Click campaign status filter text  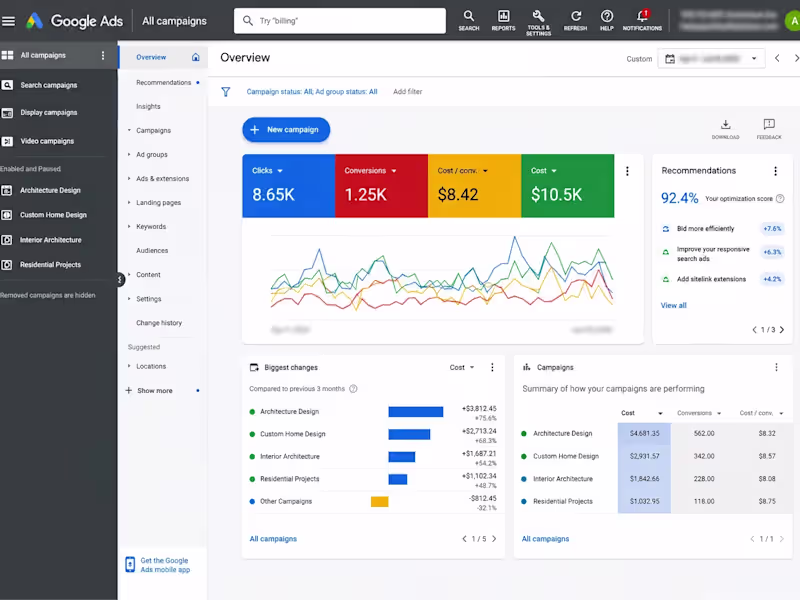(312, 92)
